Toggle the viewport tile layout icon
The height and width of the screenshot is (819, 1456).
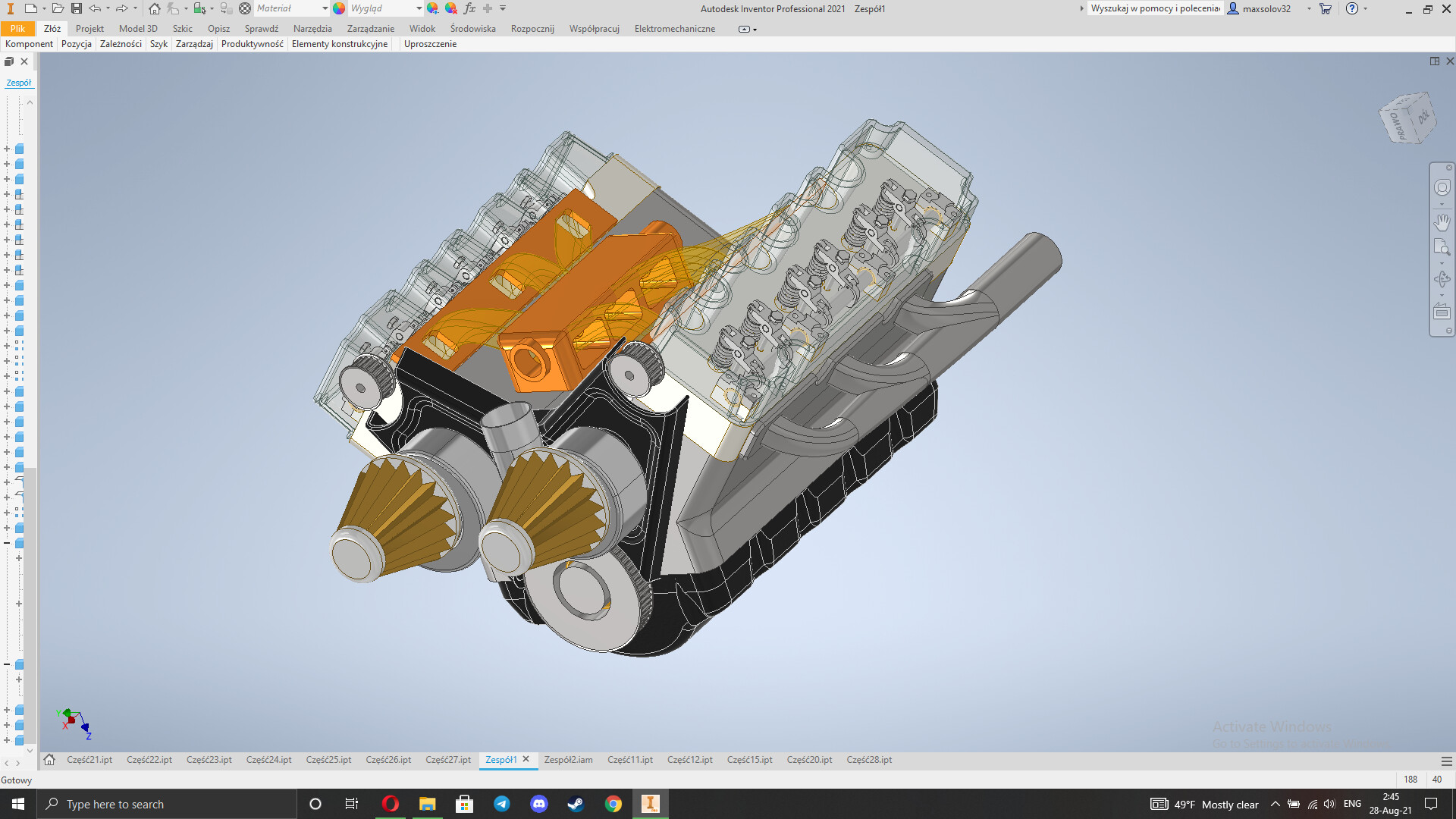[1435, 61]
